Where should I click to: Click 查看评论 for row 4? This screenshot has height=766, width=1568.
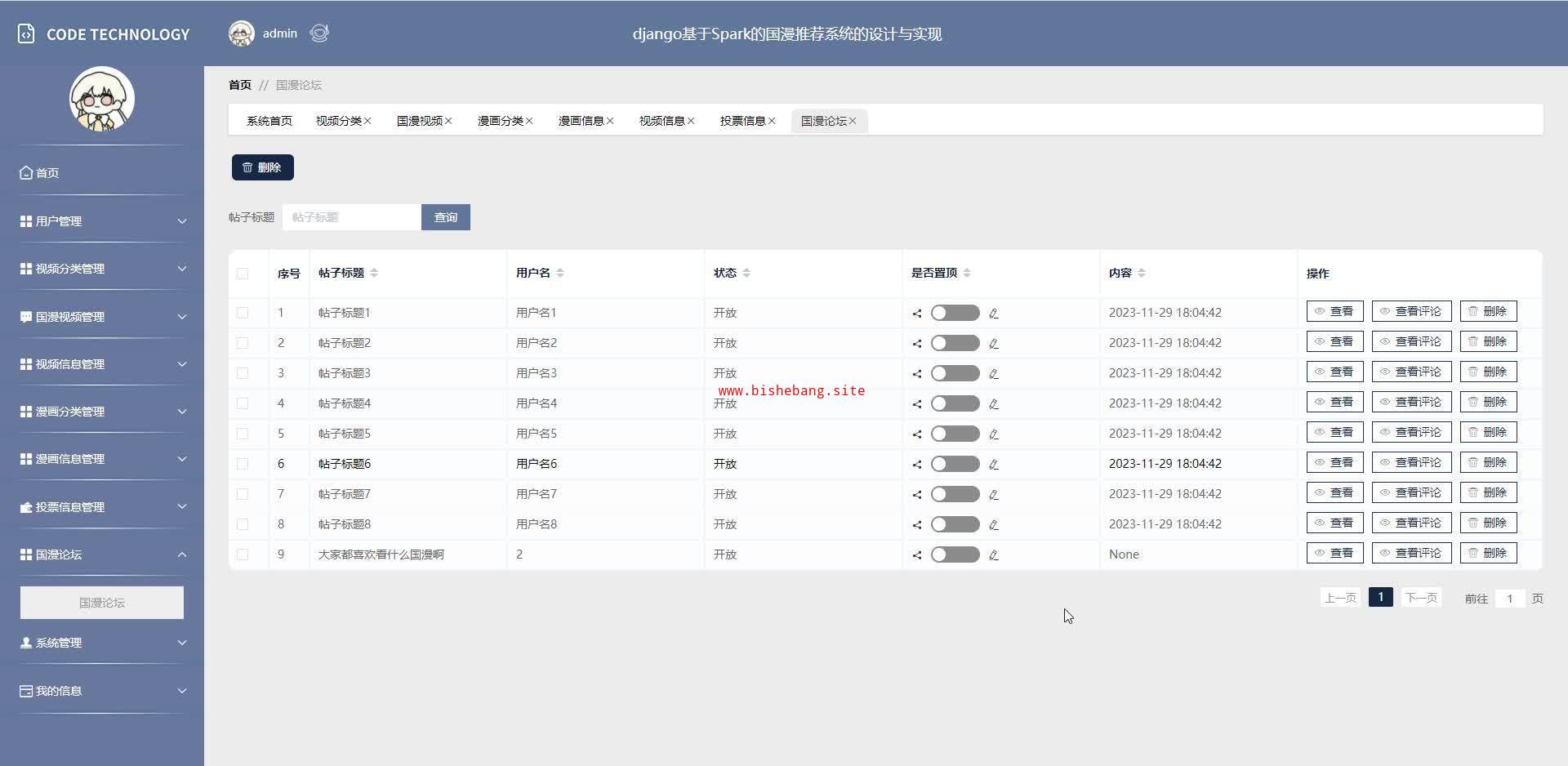(1411, 402)
